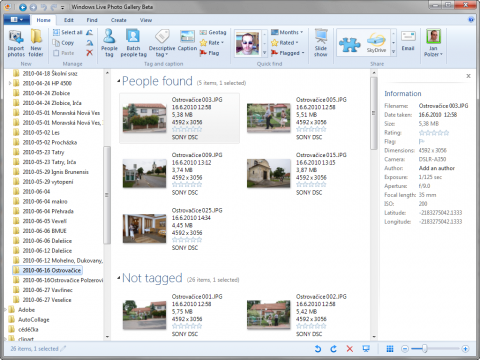Switch to the Find ribbon tab

pyautogui.click(x=92, y=20)
